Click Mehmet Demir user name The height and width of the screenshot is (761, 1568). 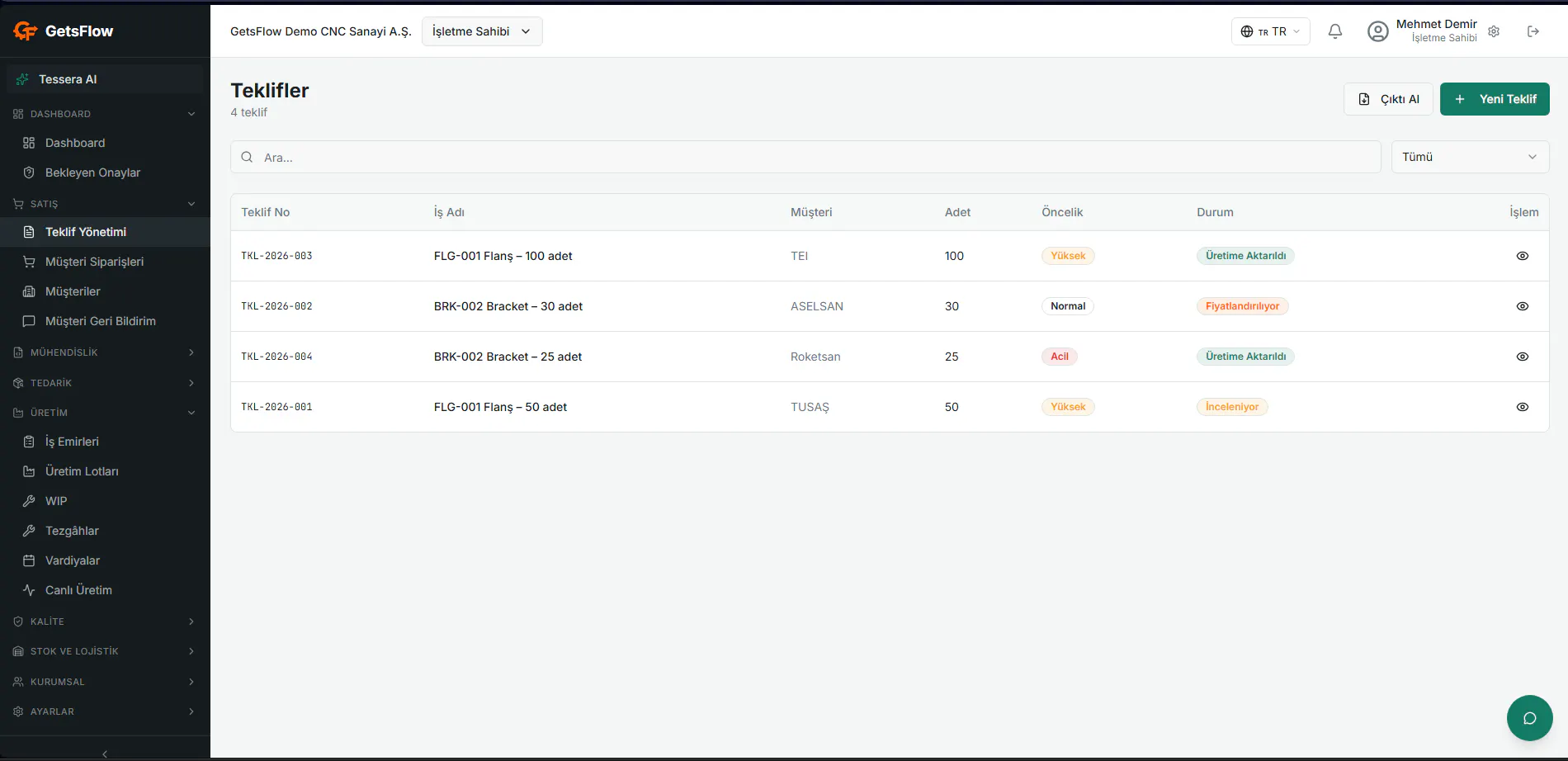pyautogui.click(x=1436, y=24)
